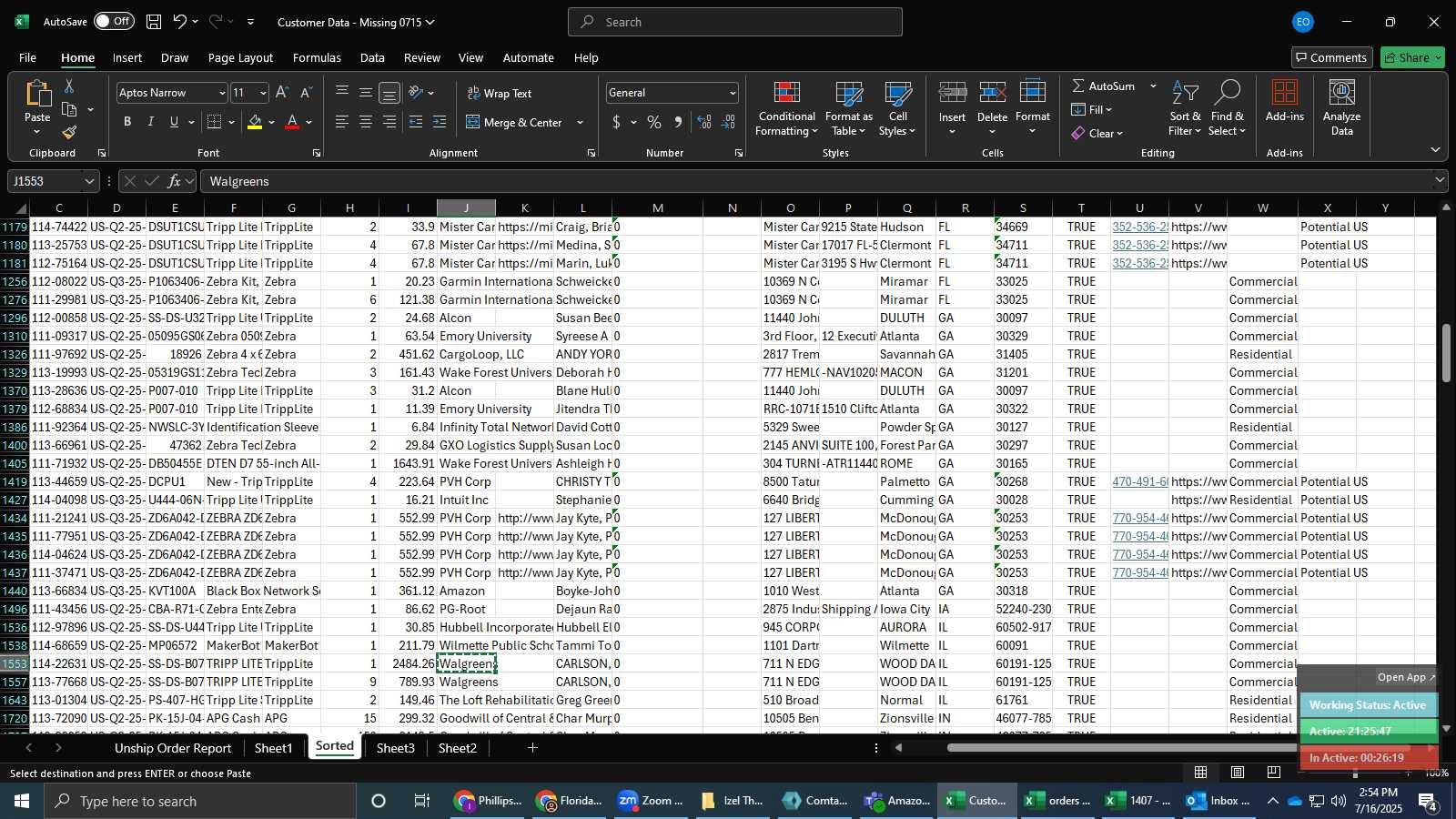1456x819 pixels.
Task: Switch to Page Break Preview view icon
Action: (x=1273, y=773)
